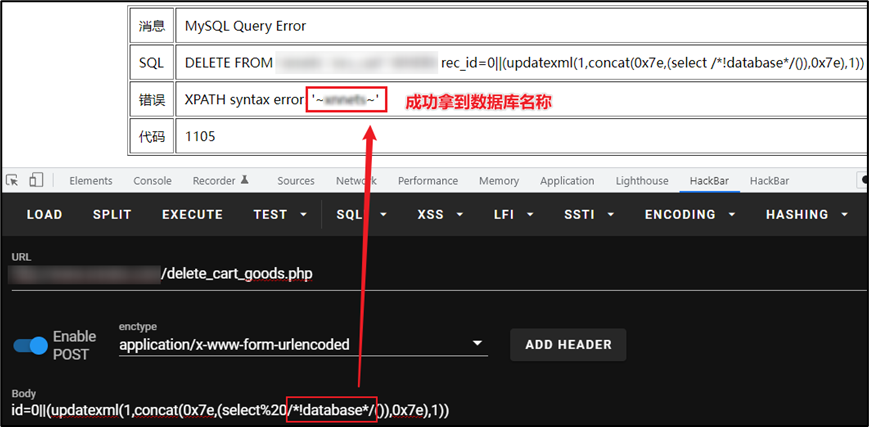Toggle the device toolbar icon
Image resolution: width=869 pixels, height=427 pixels.
[36, 180]
